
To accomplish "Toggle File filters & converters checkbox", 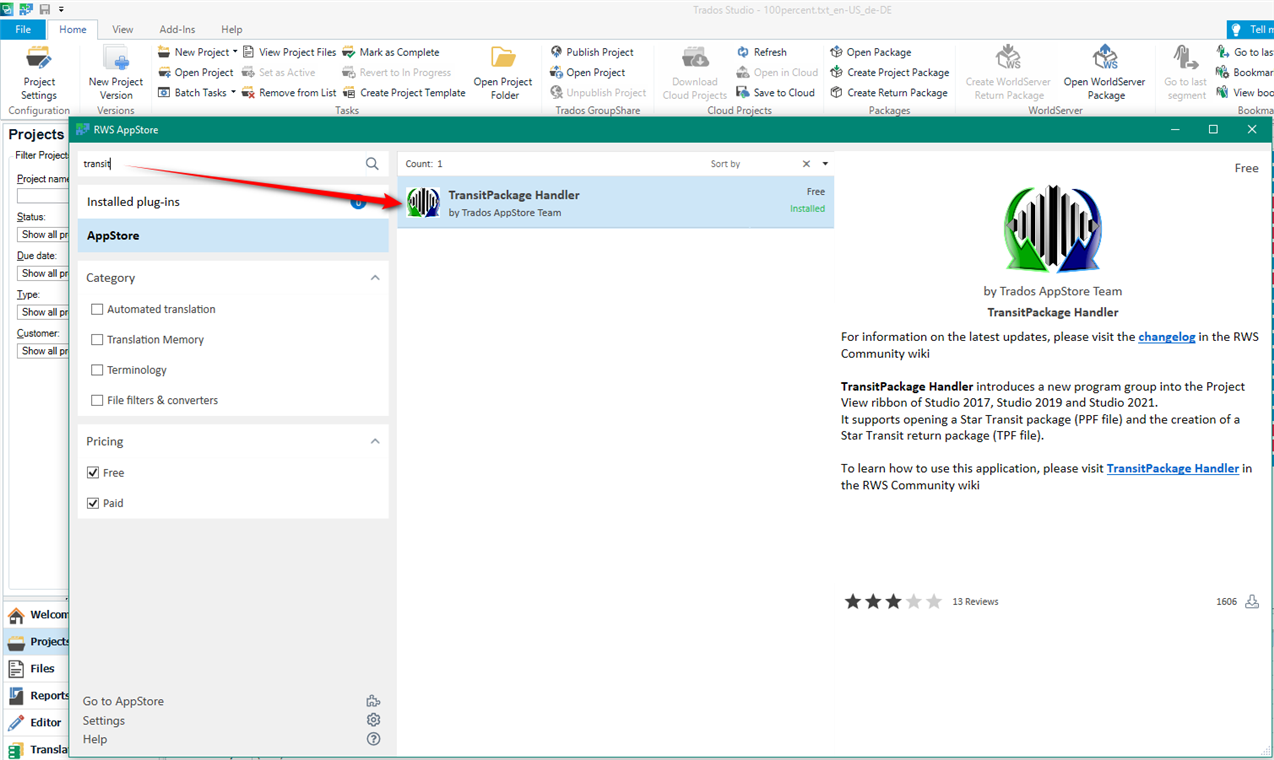I will 97,400.
